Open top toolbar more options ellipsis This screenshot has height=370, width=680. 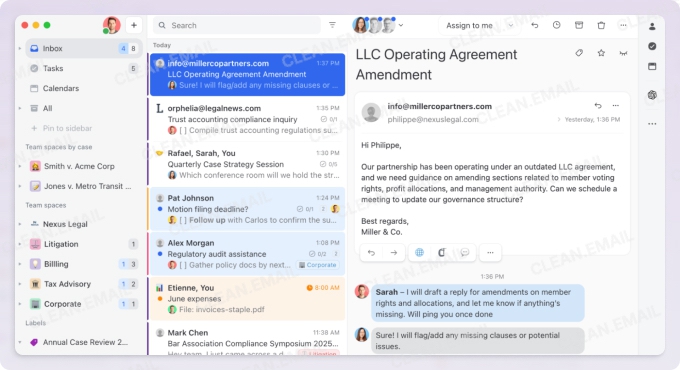point(623,26)
